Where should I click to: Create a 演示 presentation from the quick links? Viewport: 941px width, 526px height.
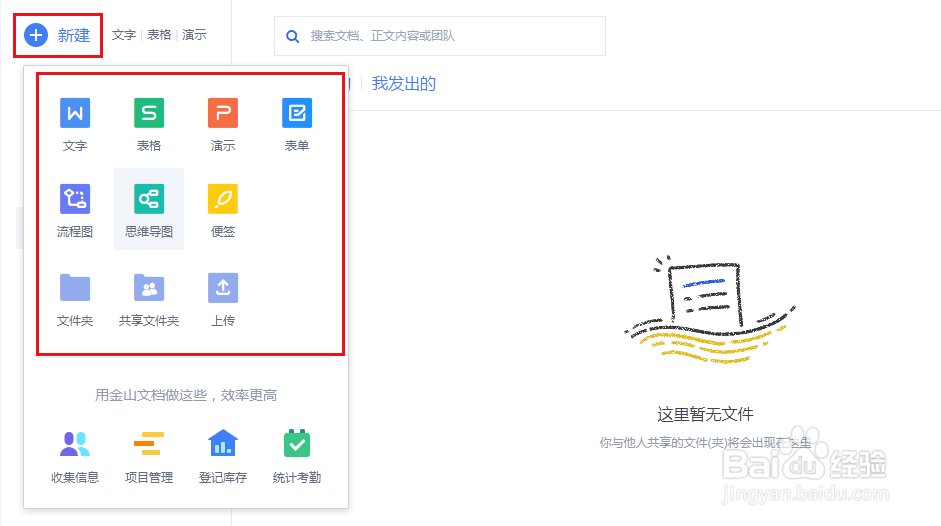click(194, 35)
